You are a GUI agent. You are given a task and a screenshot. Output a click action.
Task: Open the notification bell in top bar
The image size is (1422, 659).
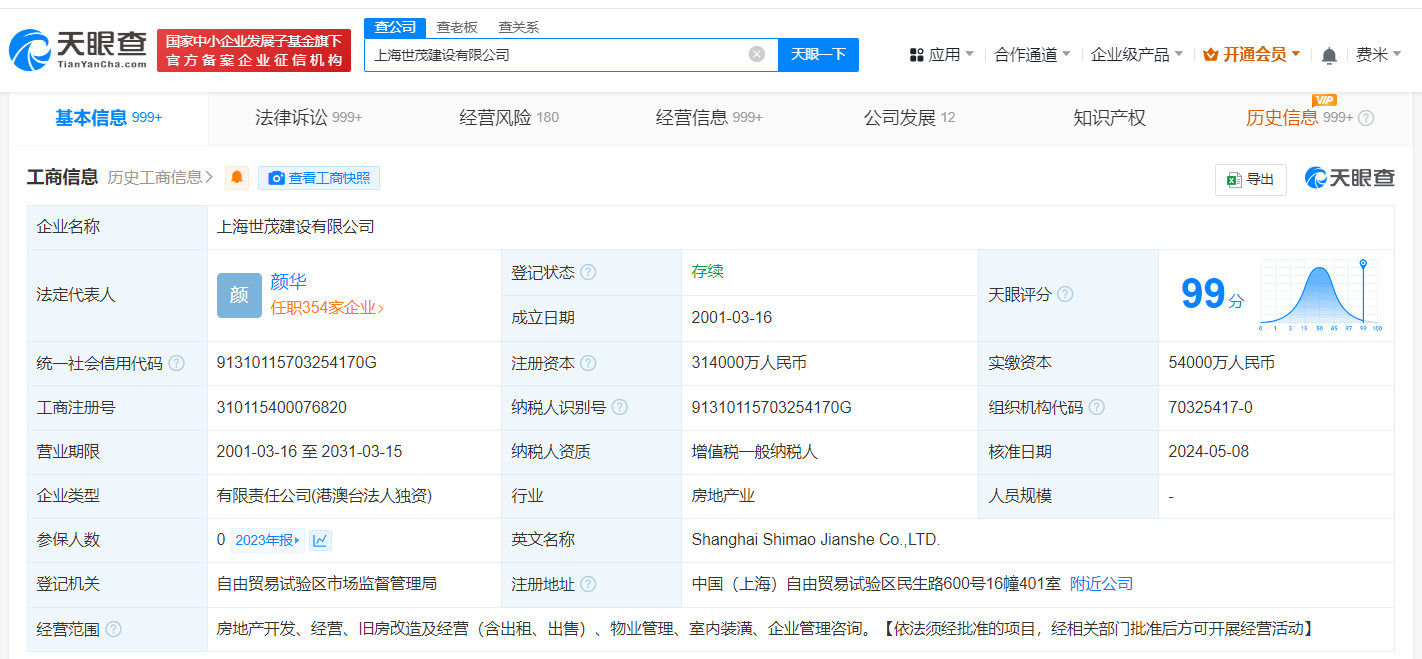pos(1329,55)
